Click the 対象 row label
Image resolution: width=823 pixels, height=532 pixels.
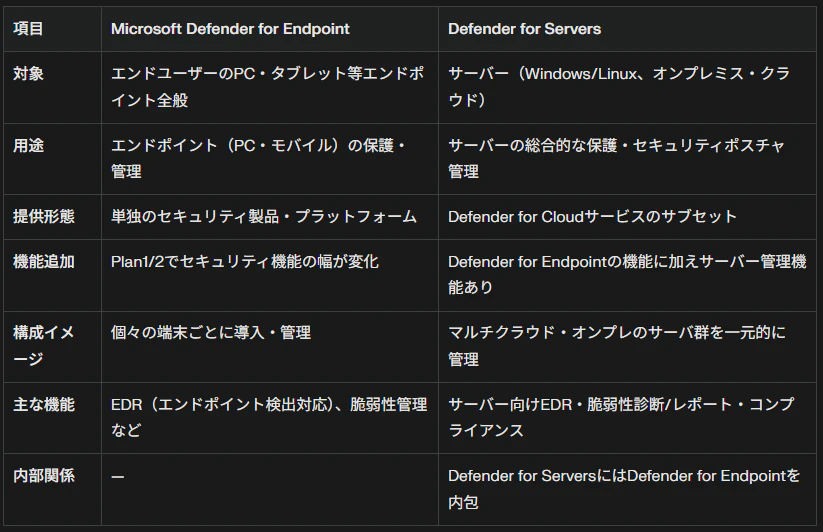pyautogui.click(x=52, y=87)
